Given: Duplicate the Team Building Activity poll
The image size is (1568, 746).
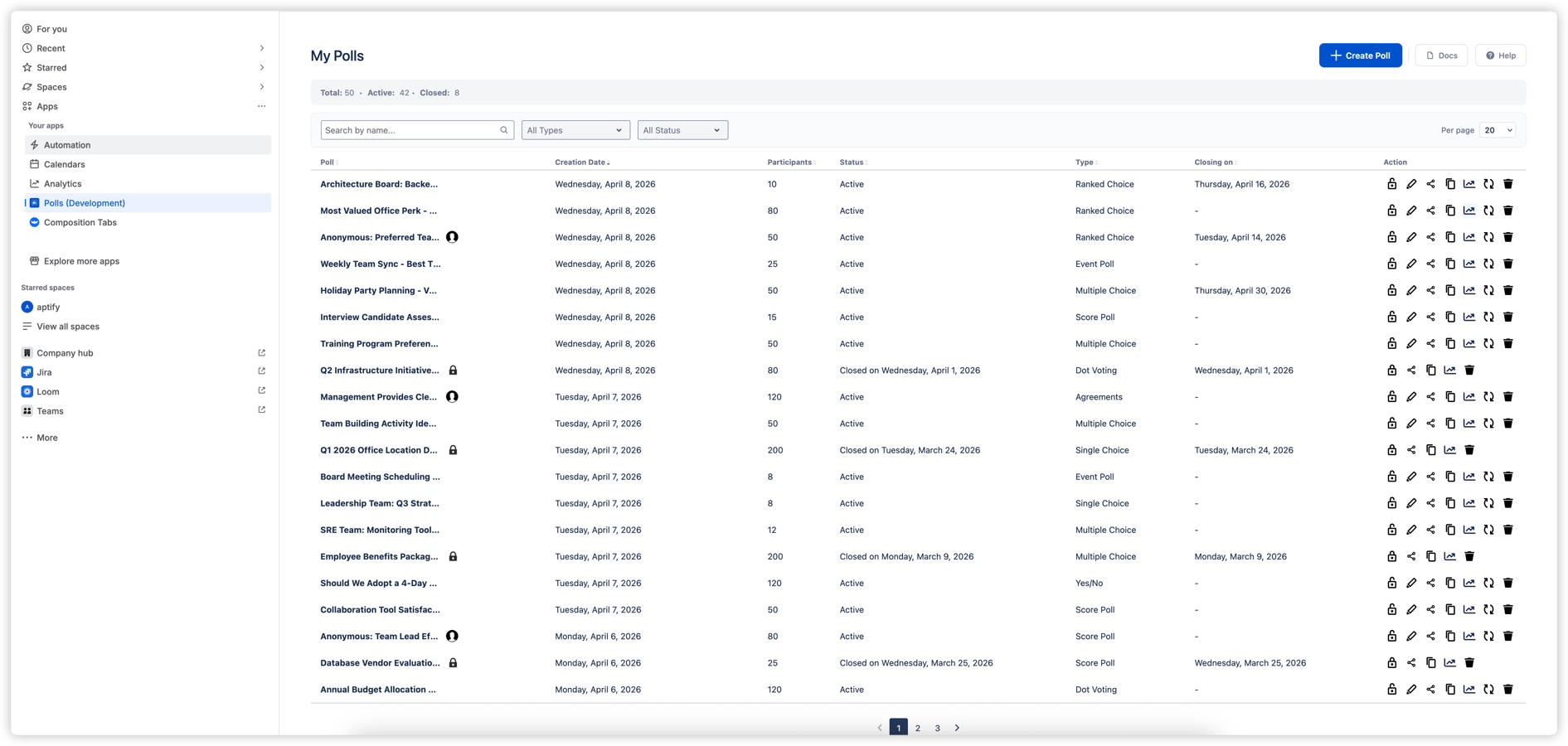Looking at the screenshot, I should (x=1450, y=423).
